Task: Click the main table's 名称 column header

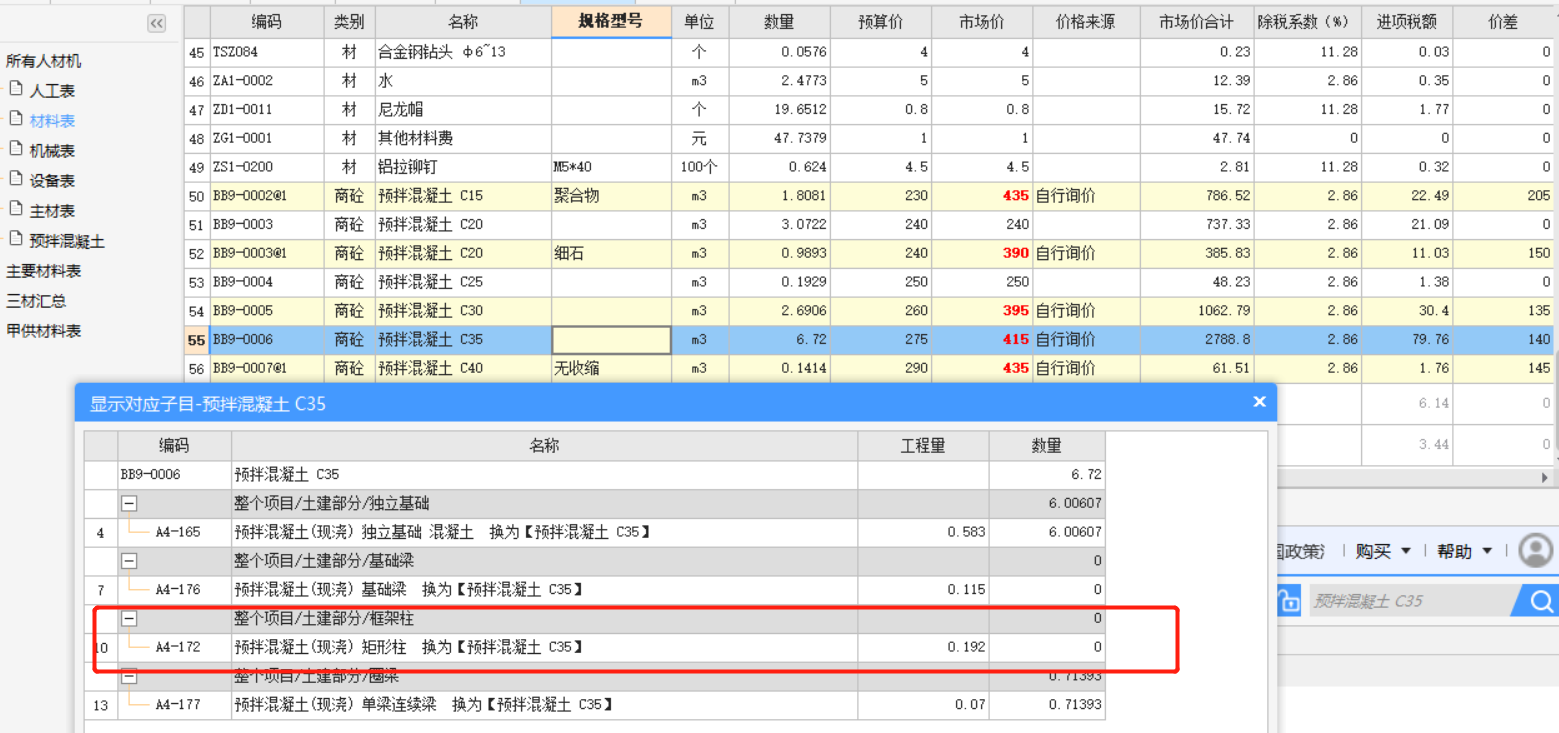Action: click(x=463, y=22)
